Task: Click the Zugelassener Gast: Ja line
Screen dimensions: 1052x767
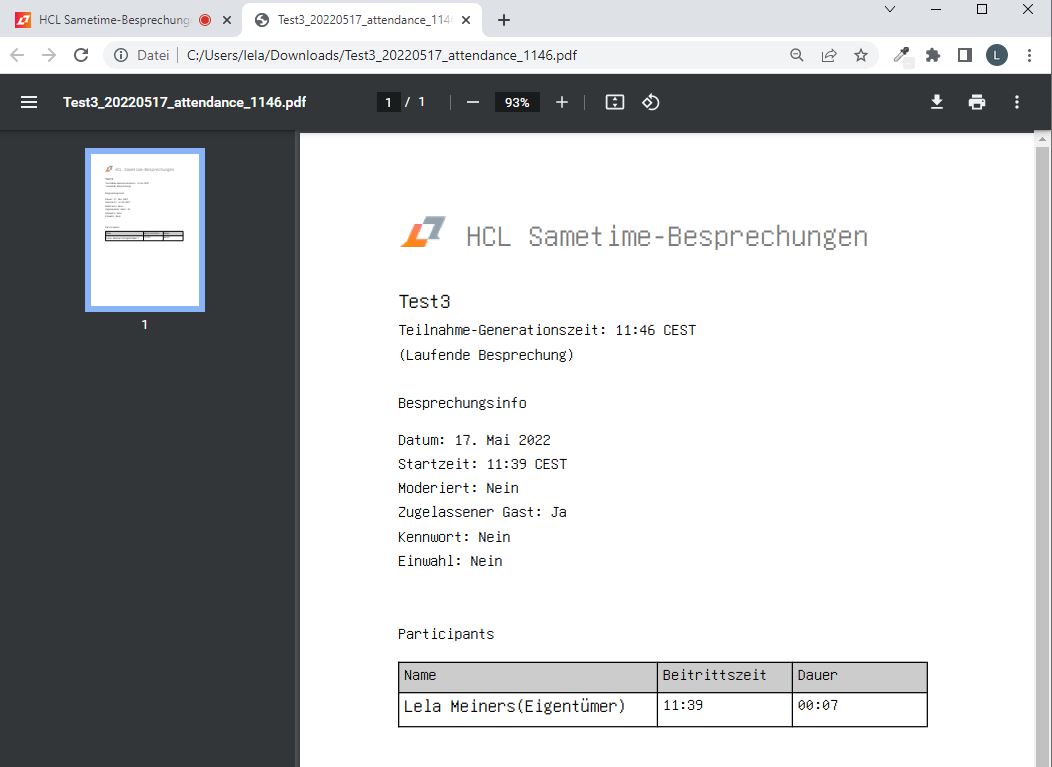Action: tap(482, 513)
